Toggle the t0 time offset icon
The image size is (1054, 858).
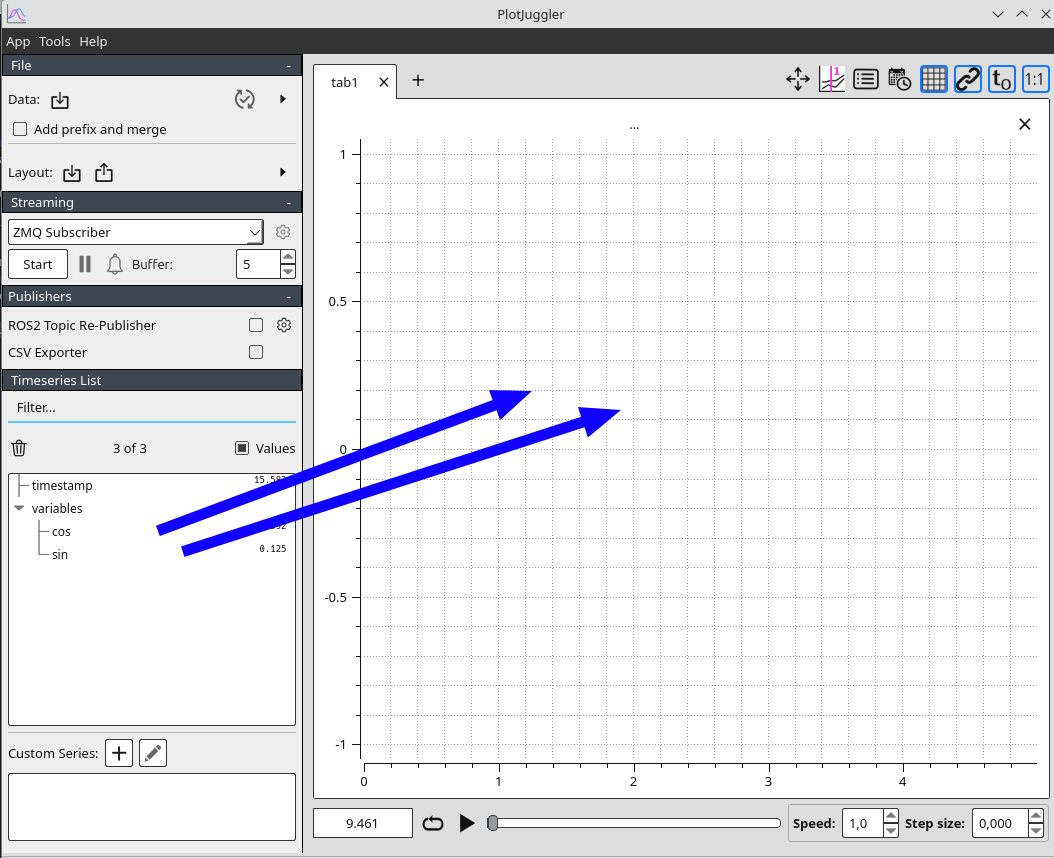(1002, 79)
